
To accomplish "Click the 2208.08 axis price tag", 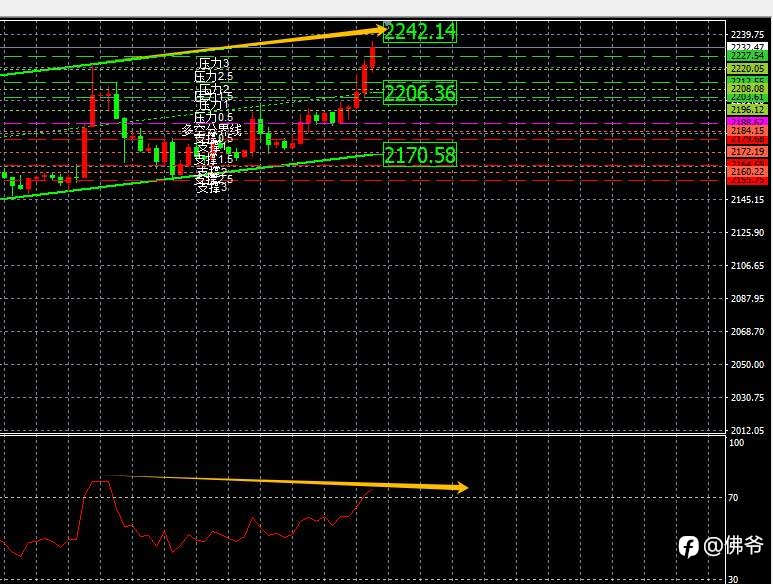I will click(x=747, y=88).
